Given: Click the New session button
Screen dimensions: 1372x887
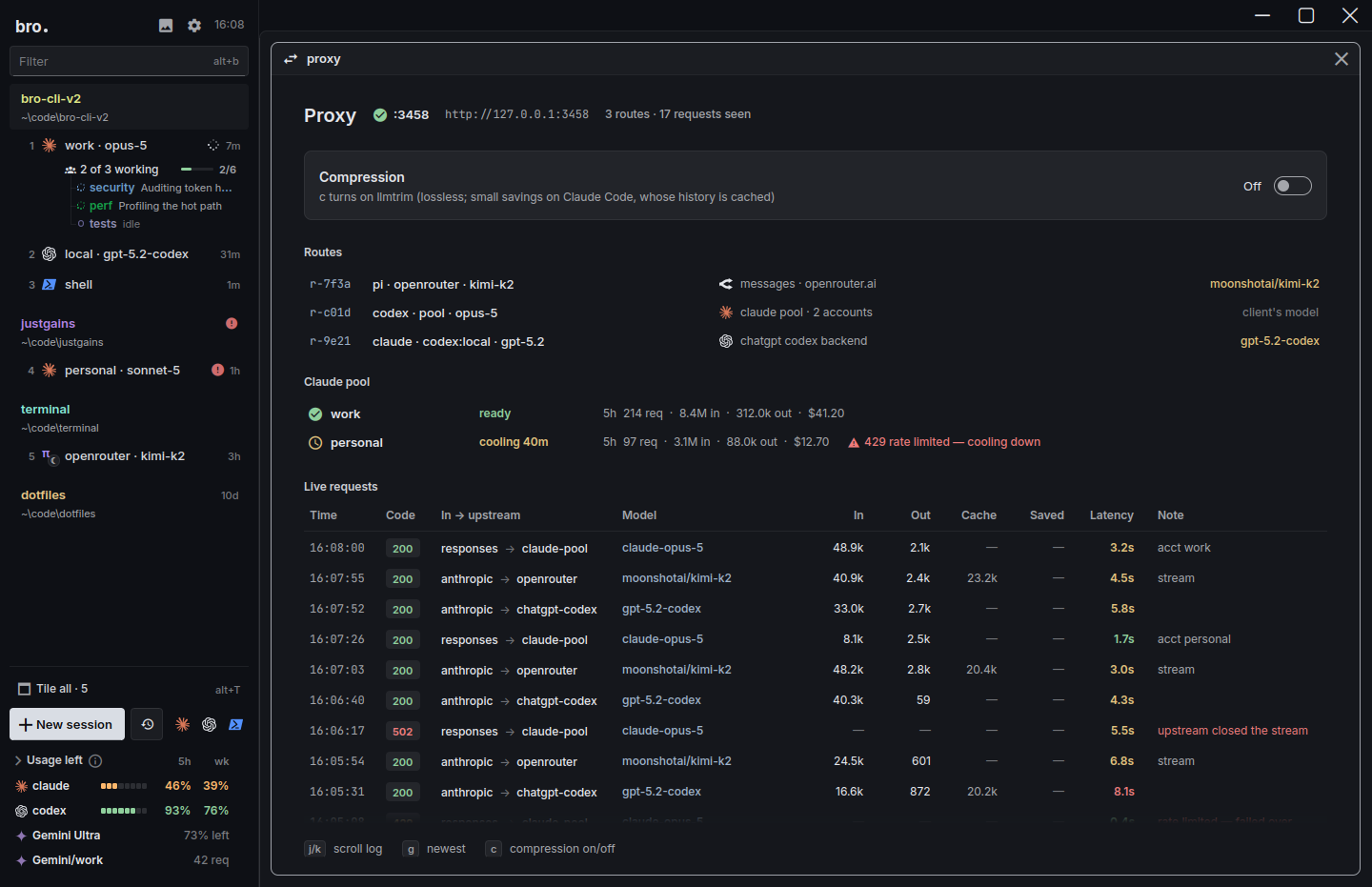Looking at the screenshot, I should click(67, 724).
